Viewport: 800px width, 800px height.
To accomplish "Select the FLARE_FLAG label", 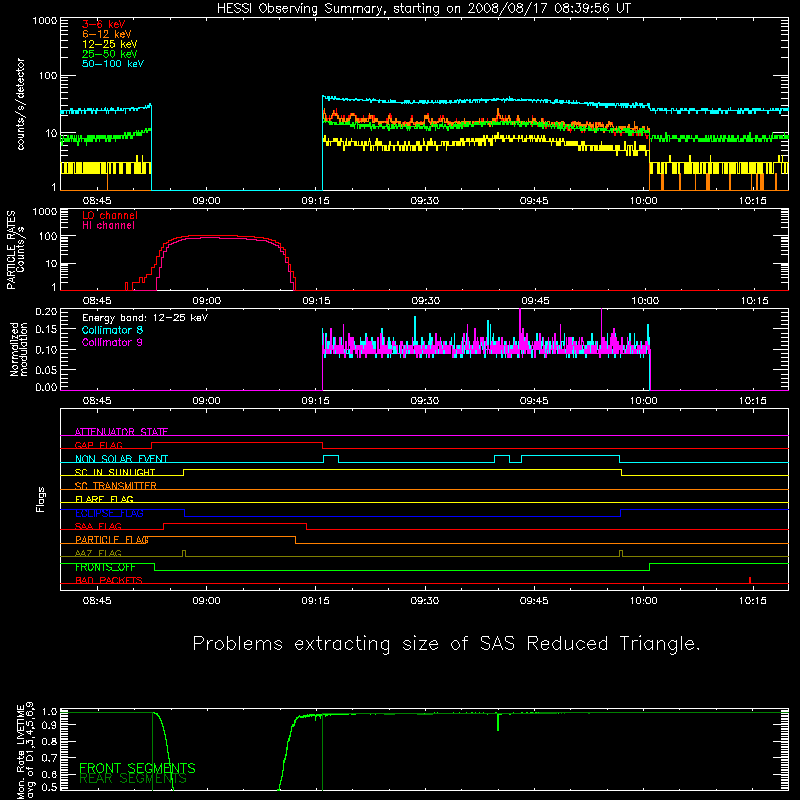I will click(104, 499).
